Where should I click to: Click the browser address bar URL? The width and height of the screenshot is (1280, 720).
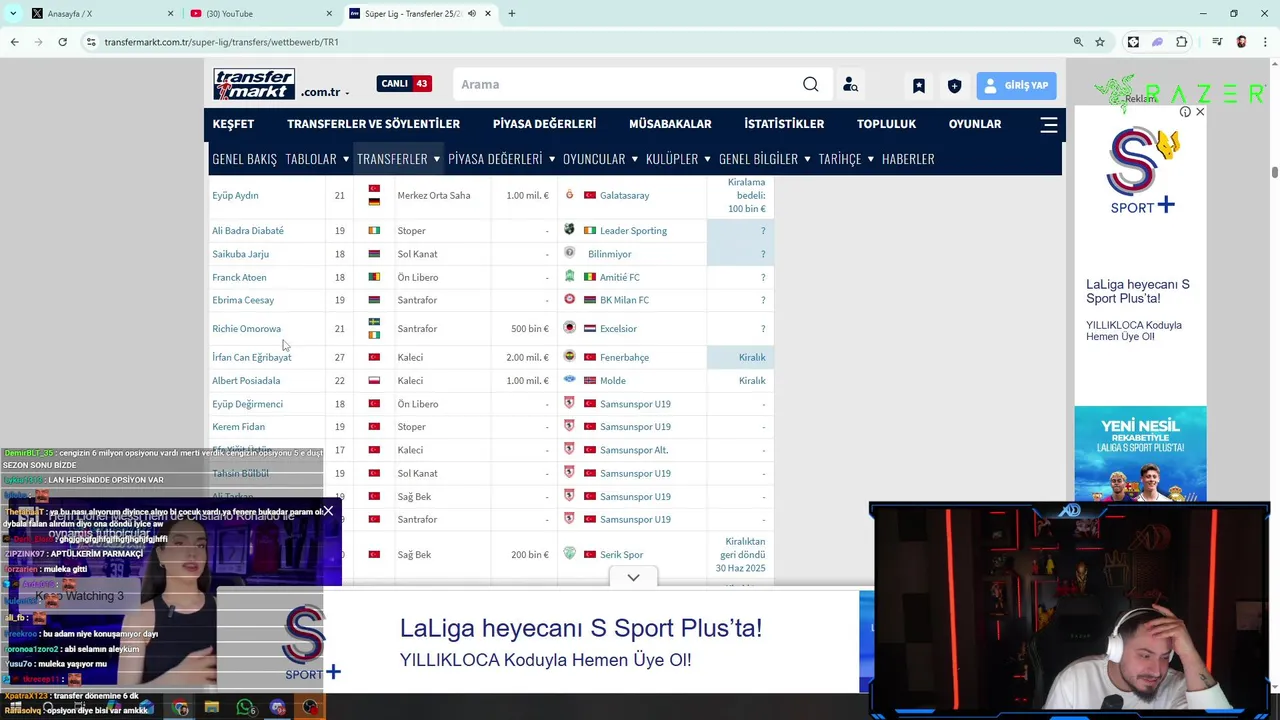221,42
